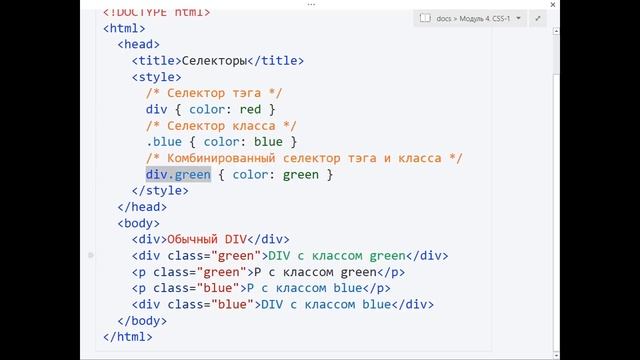Click the comment Селектор класса
Screen dimensions: 640x360
coord(221,126)
